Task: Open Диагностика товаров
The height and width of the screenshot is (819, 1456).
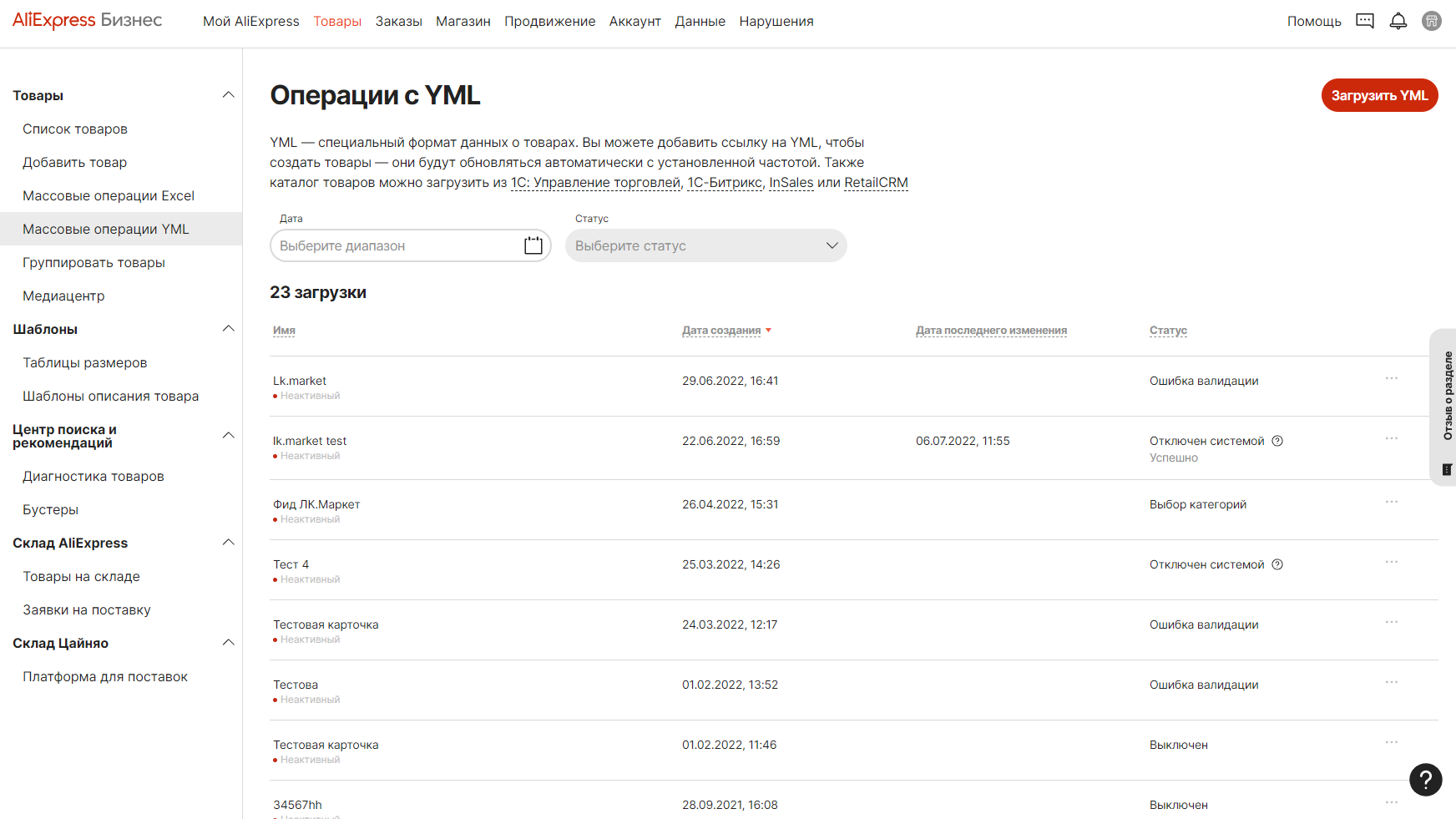Action: [x=94, y=476]
